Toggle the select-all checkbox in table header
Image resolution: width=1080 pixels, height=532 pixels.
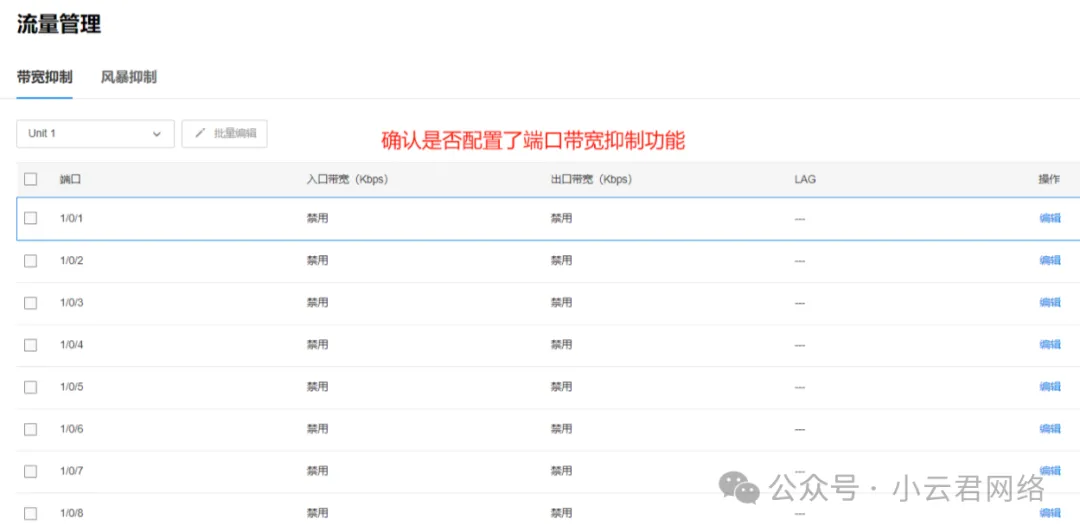point(30,179)
